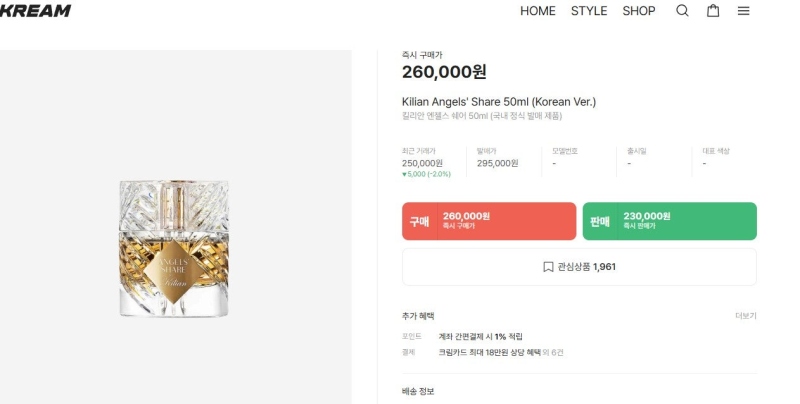Click the 발매가 295,000원 value
This screenshot has width=800, height=404.
pyautogui.click(x=497, y=163)
